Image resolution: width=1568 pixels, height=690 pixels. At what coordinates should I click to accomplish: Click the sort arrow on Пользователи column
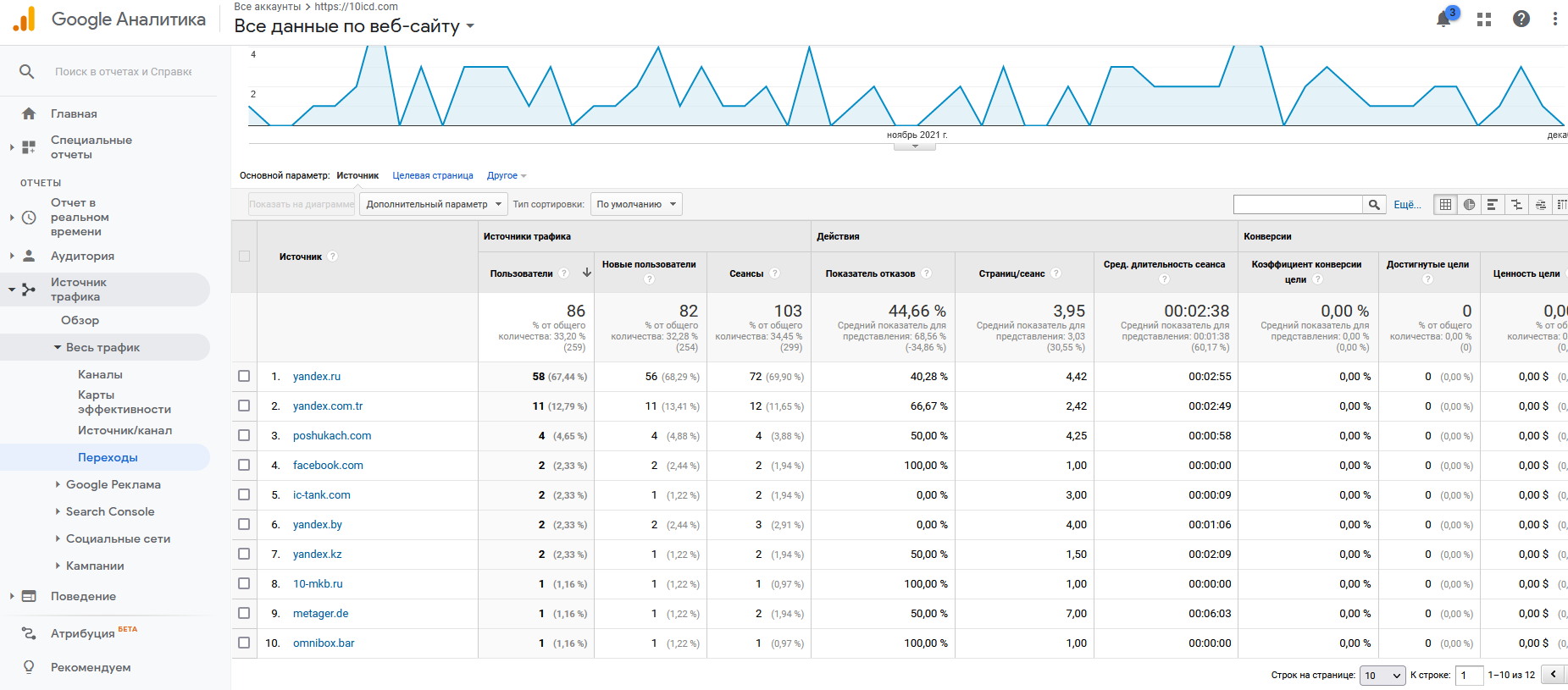pos(586,273)
